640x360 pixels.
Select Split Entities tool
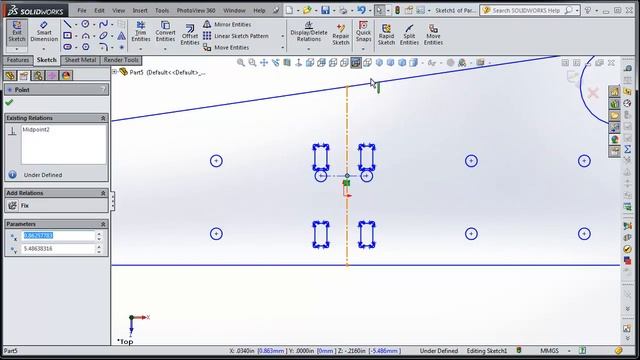(409, 34)
